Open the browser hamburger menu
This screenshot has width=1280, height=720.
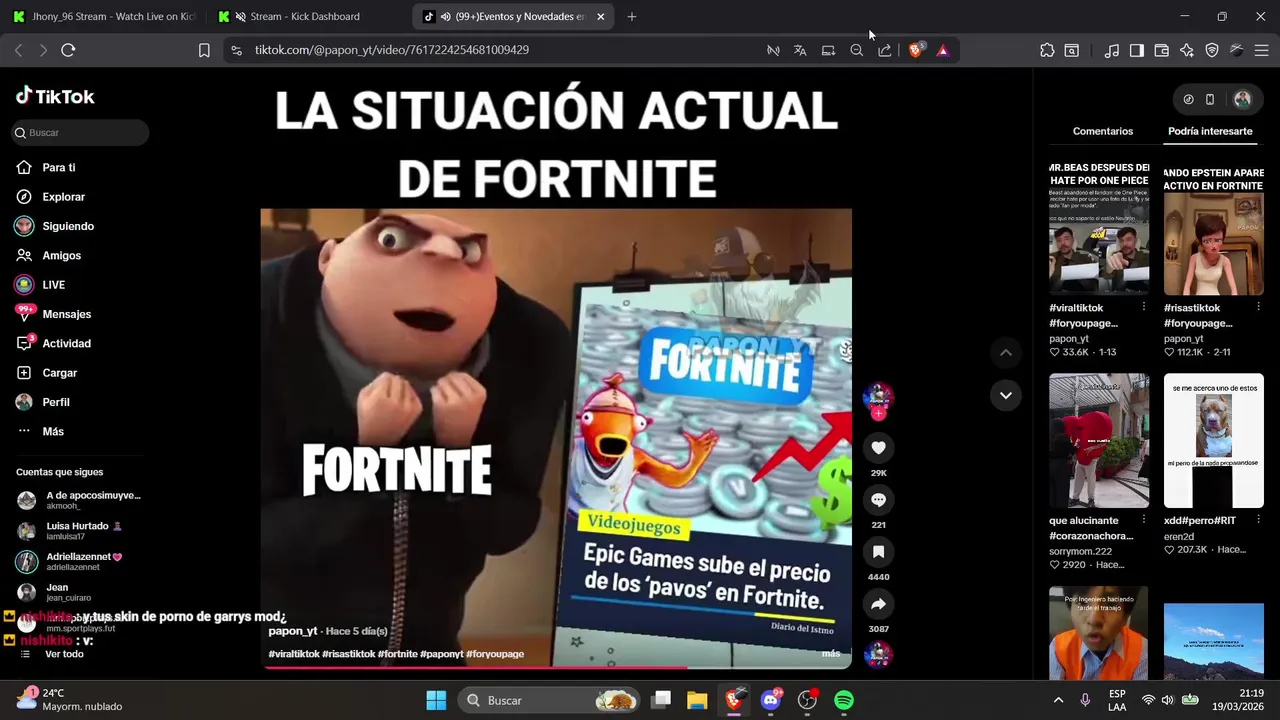1261,50
